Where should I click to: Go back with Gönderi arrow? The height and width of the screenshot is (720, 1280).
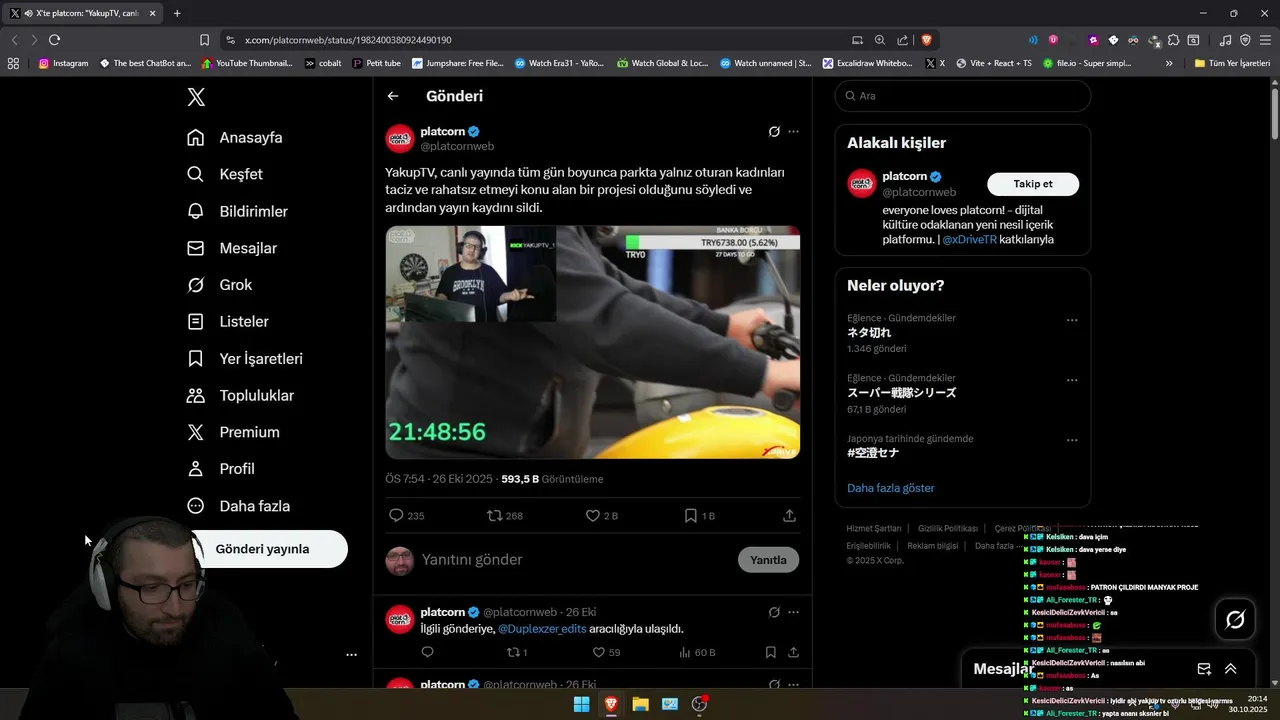[393, 96]
